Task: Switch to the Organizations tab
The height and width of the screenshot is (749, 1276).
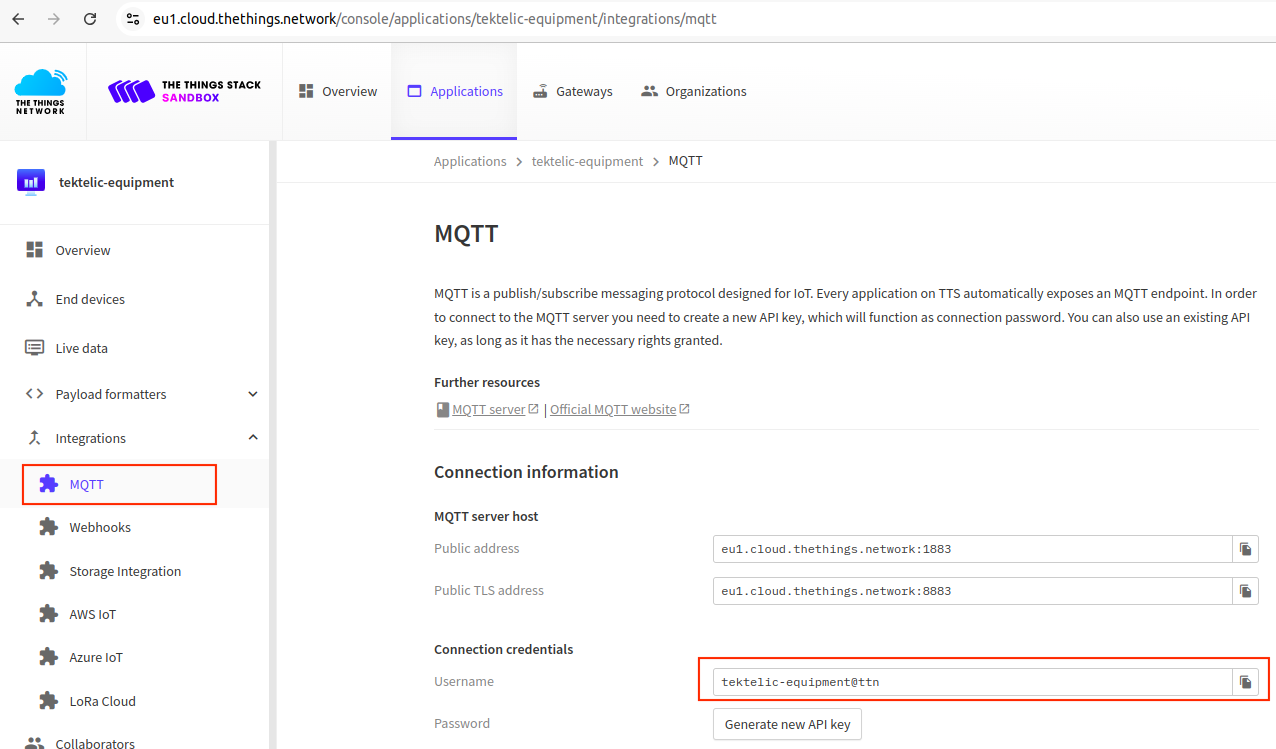Action: pos(693,91)
